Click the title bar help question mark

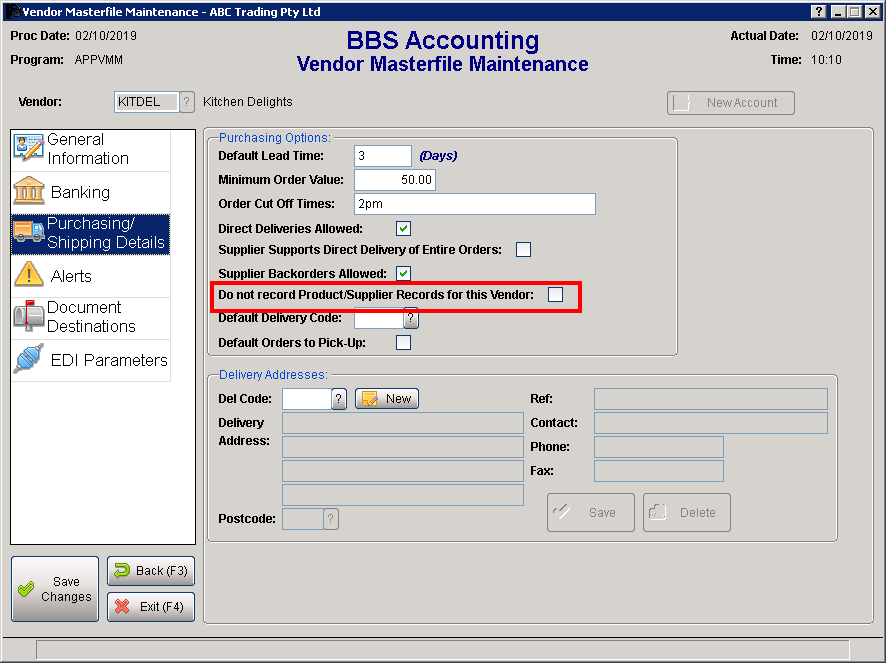819,11
